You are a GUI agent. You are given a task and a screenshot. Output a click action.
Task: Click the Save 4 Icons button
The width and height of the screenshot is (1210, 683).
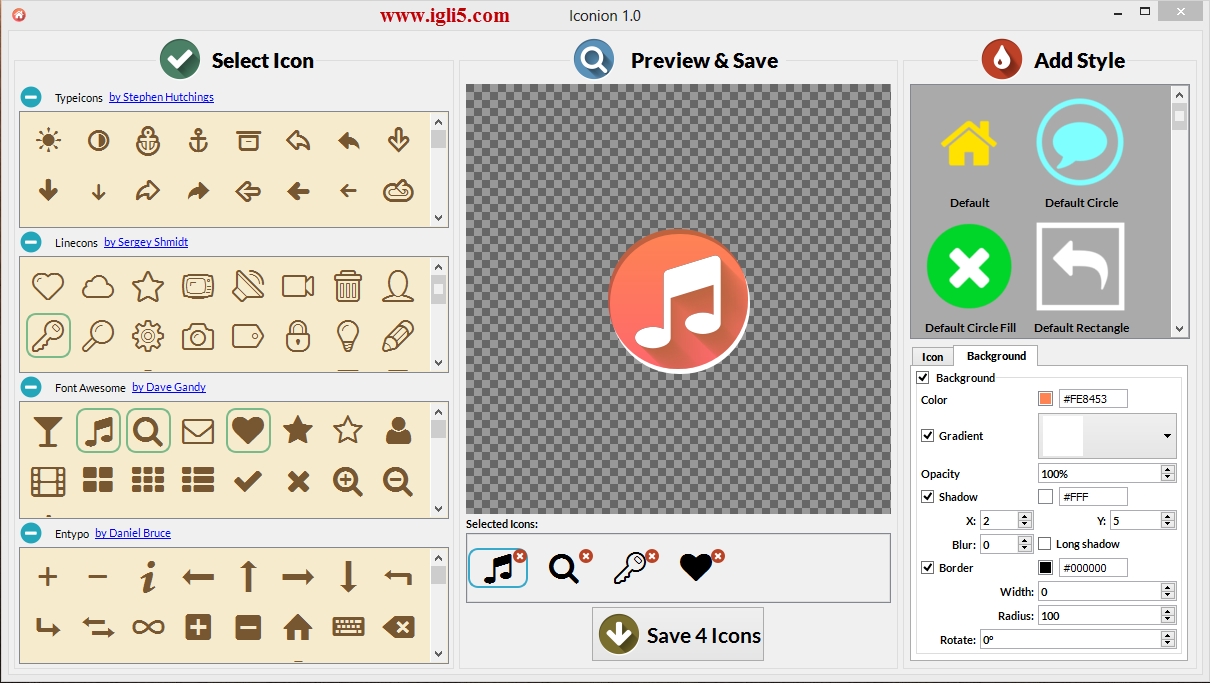[678, 635]
